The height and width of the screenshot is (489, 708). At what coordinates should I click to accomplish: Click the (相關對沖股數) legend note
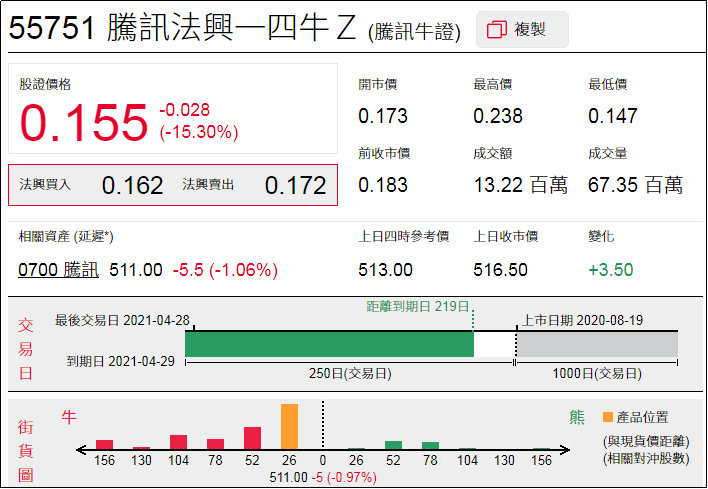point(646,459)
